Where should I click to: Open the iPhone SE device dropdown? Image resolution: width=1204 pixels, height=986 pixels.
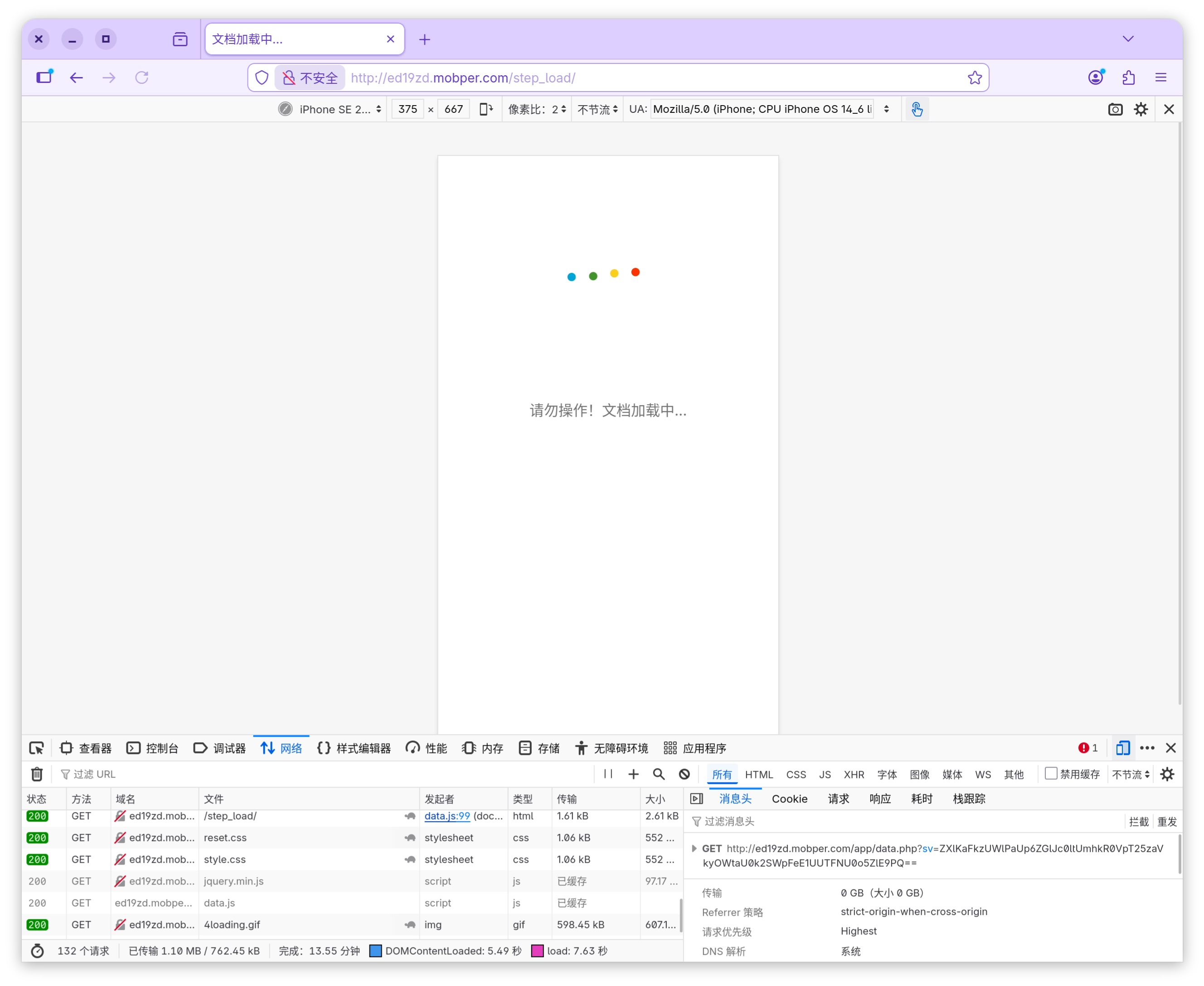339,109
